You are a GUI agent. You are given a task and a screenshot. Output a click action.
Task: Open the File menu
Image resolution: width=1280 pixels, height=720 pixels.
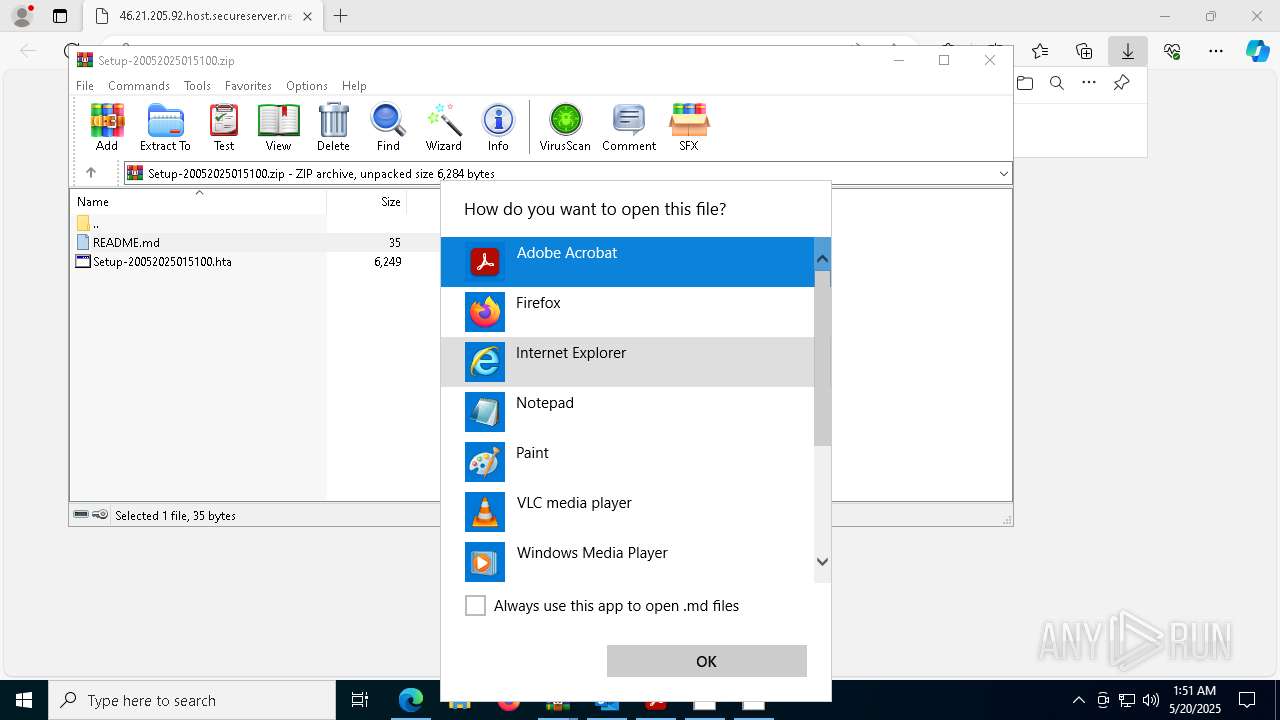tap(85, 86)
